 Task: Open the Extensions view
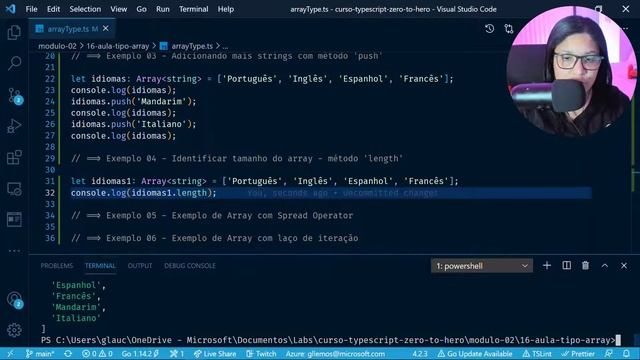[x=14, y=158]
